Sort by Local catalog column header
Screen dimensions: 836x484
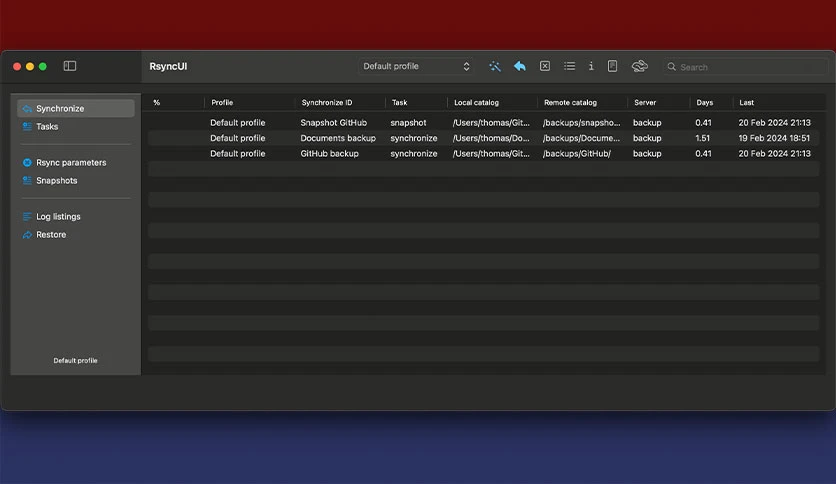tap(476, 102)
